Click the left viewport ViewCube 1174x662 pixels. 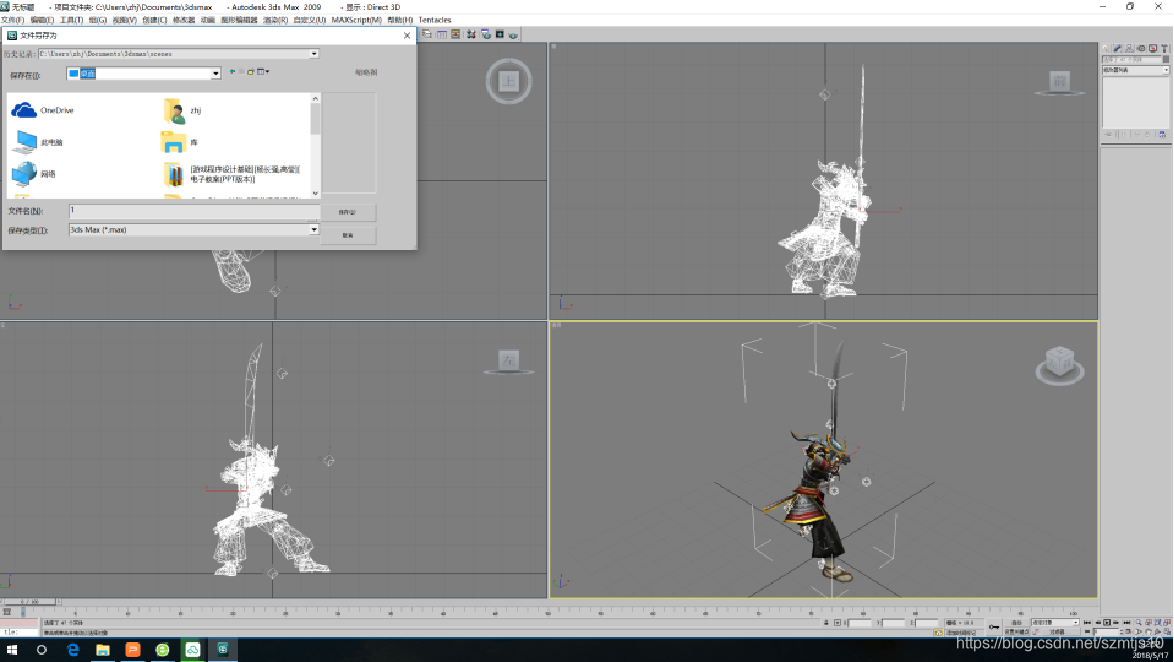pyautogui.click(x=509, y=362)
